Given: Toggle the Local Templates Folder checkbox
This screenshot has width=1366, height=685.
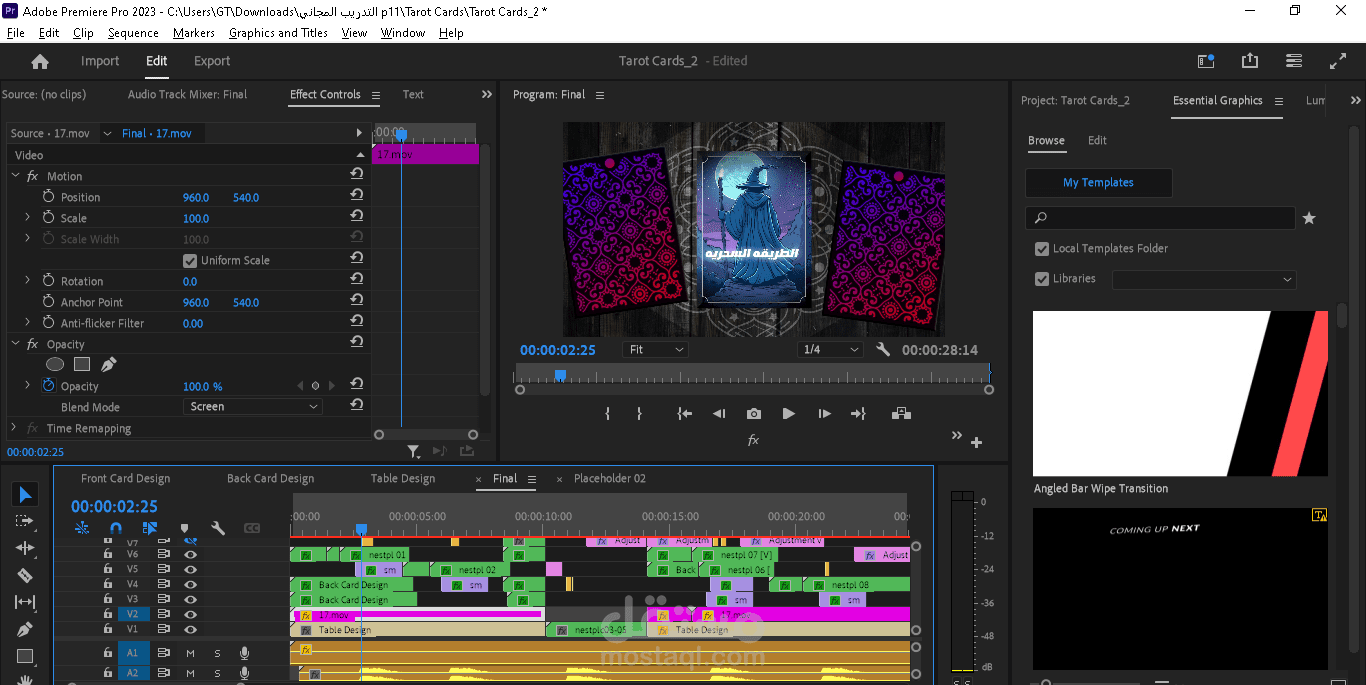Looking at the screenshot, I should (x=1042, y=249).
